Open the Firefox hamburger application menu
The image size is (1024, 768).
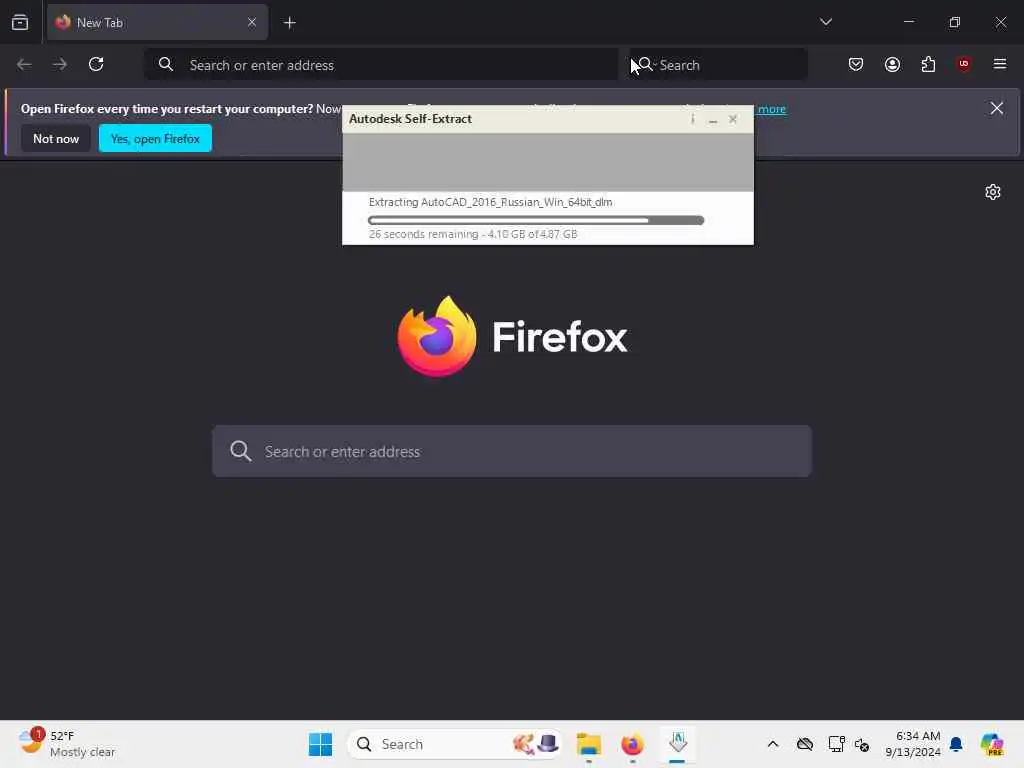999,64
